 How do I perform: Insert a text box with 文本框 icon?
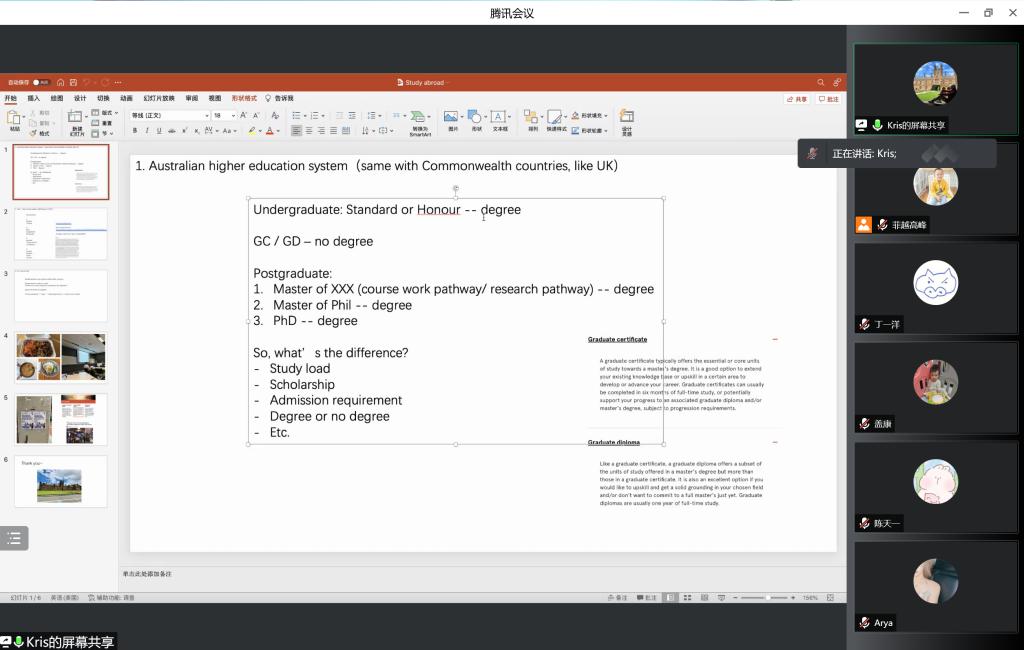(499, 118)
